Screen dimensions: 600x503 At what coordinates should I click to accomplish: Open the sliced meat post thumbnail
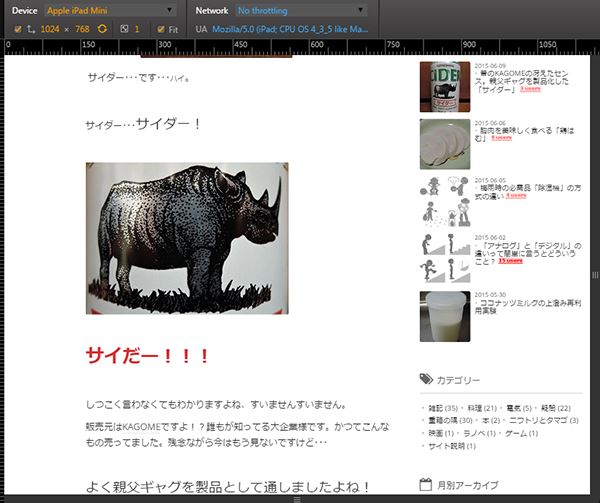[445, 144]
